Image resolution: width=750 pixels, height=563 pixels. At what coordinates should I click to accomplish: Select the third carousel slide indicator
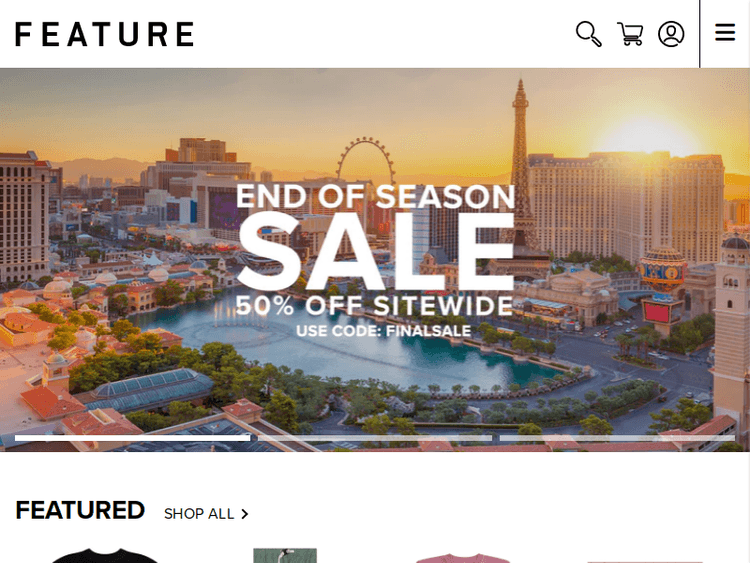(x=618, y=438)
